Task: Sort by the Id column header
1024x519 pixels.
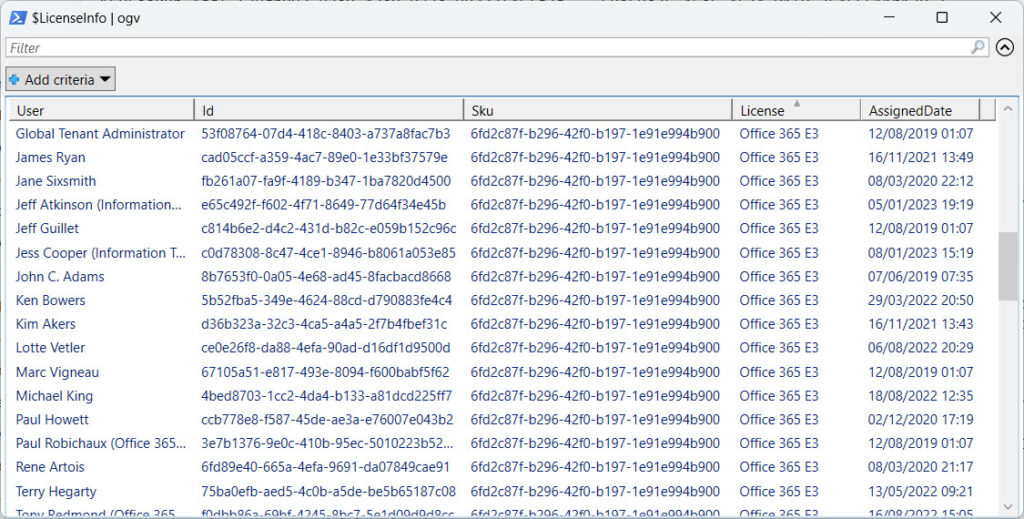Action: (328, 110)
